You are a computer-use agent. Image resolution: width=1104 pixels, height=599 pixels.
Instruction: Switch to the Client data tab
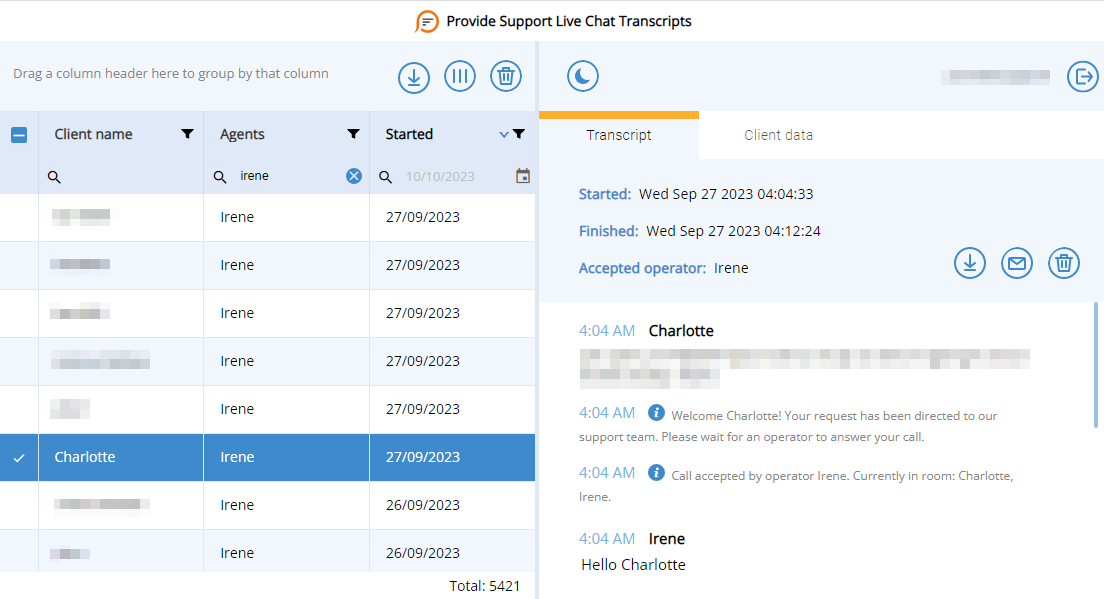(778, 135)
